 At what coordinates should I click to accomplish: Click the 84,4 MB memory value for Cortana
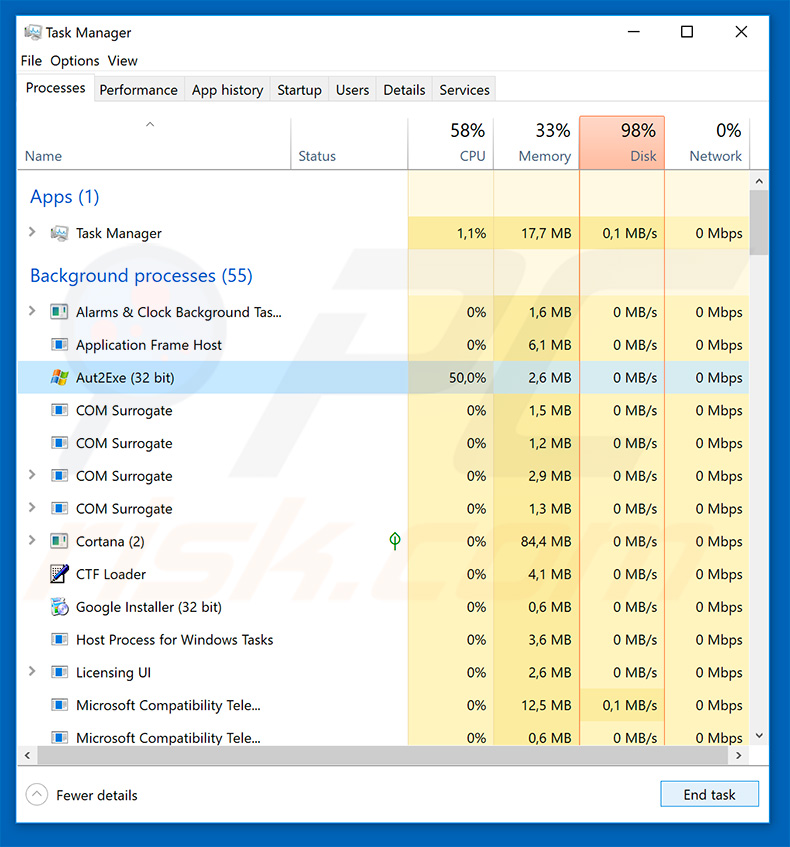[546, 541]
